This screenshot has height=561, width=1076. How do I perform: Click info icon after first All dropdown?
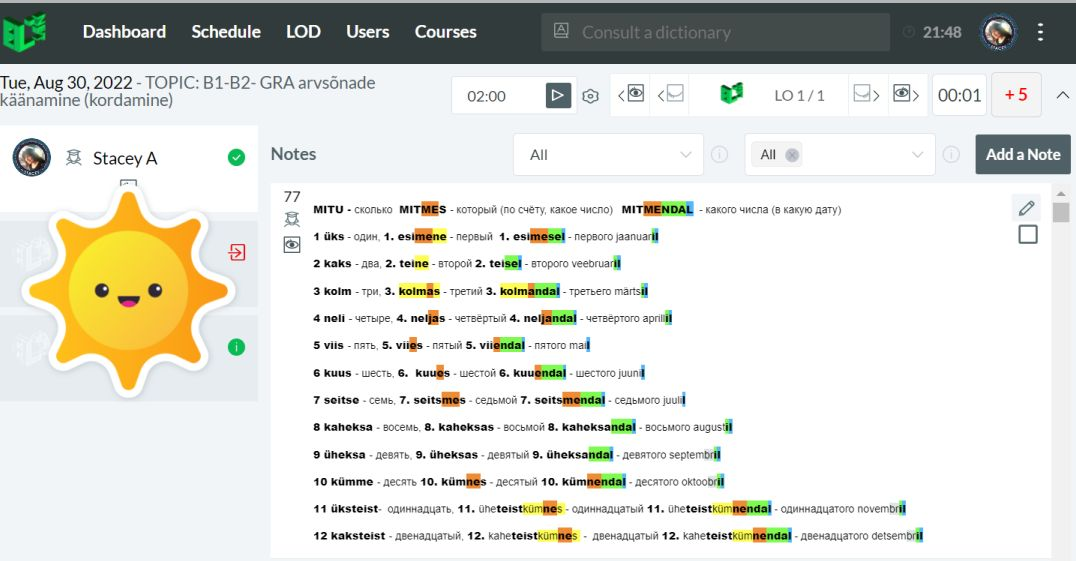[x=719, y=154]
